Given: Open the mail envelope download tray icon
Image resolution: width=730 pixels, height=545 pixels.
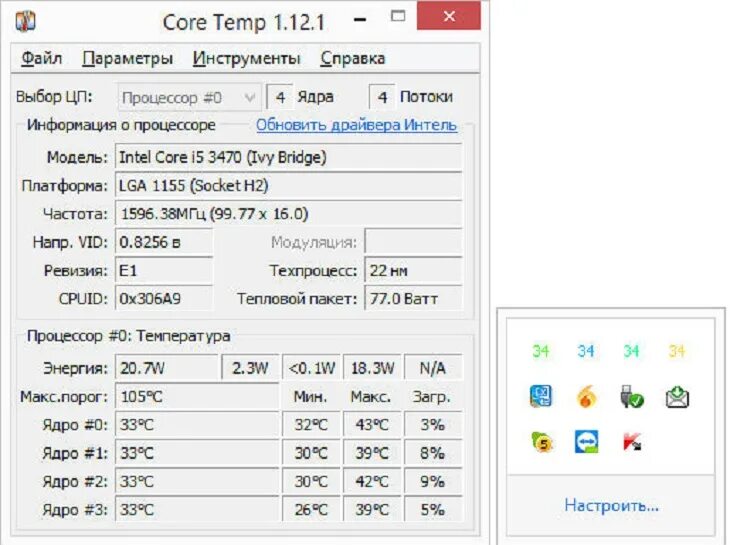Looking at the screenshot, I should 677,397.
